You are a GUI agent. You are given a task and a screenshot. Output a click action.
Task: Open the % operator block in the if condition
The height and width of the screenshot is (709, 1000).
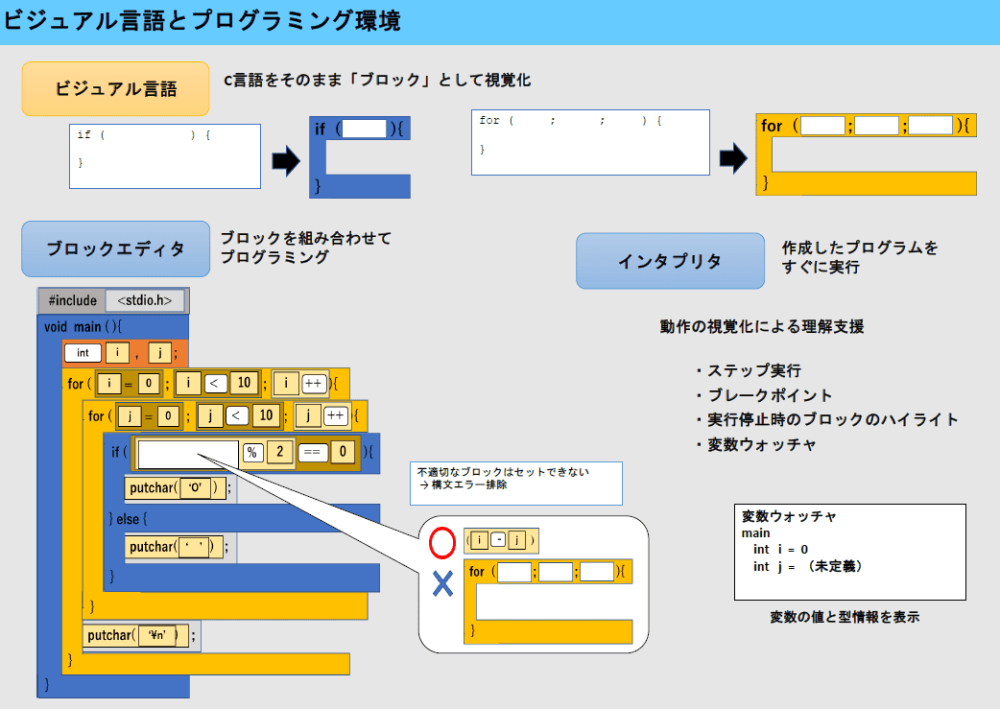tap(252, 453)
